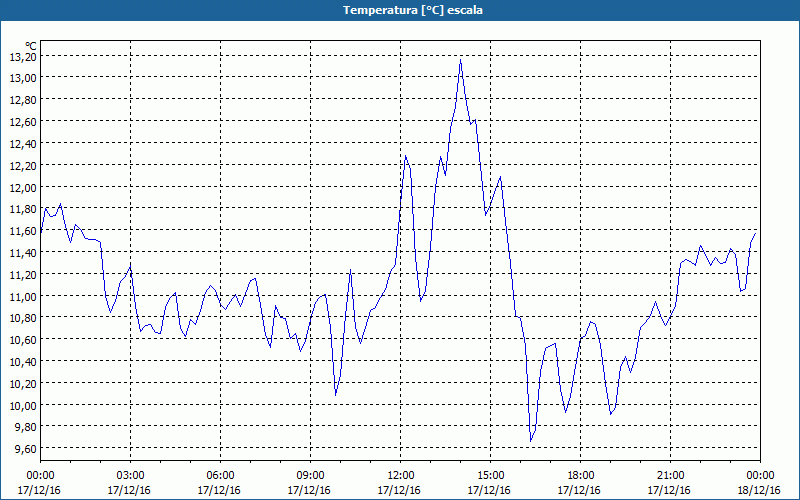Image resolution: width=800 pixels, height=500 pixels.
Task: Click the 'Temperatura [°C] escala' title
Action: click(x=412, y=10)
